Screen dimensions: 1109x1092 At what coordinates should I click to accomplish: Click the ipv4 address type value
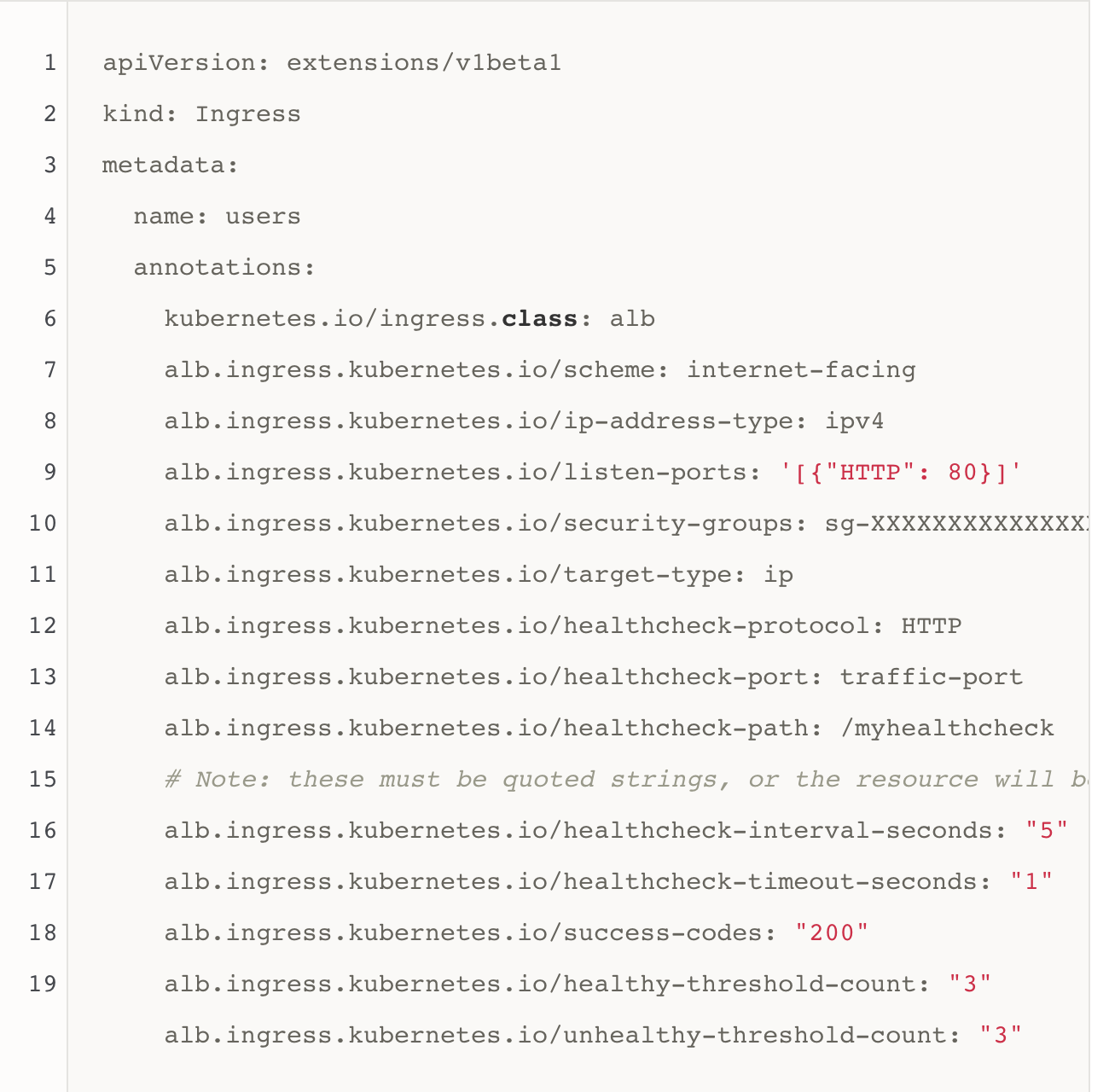click(855, 421)
